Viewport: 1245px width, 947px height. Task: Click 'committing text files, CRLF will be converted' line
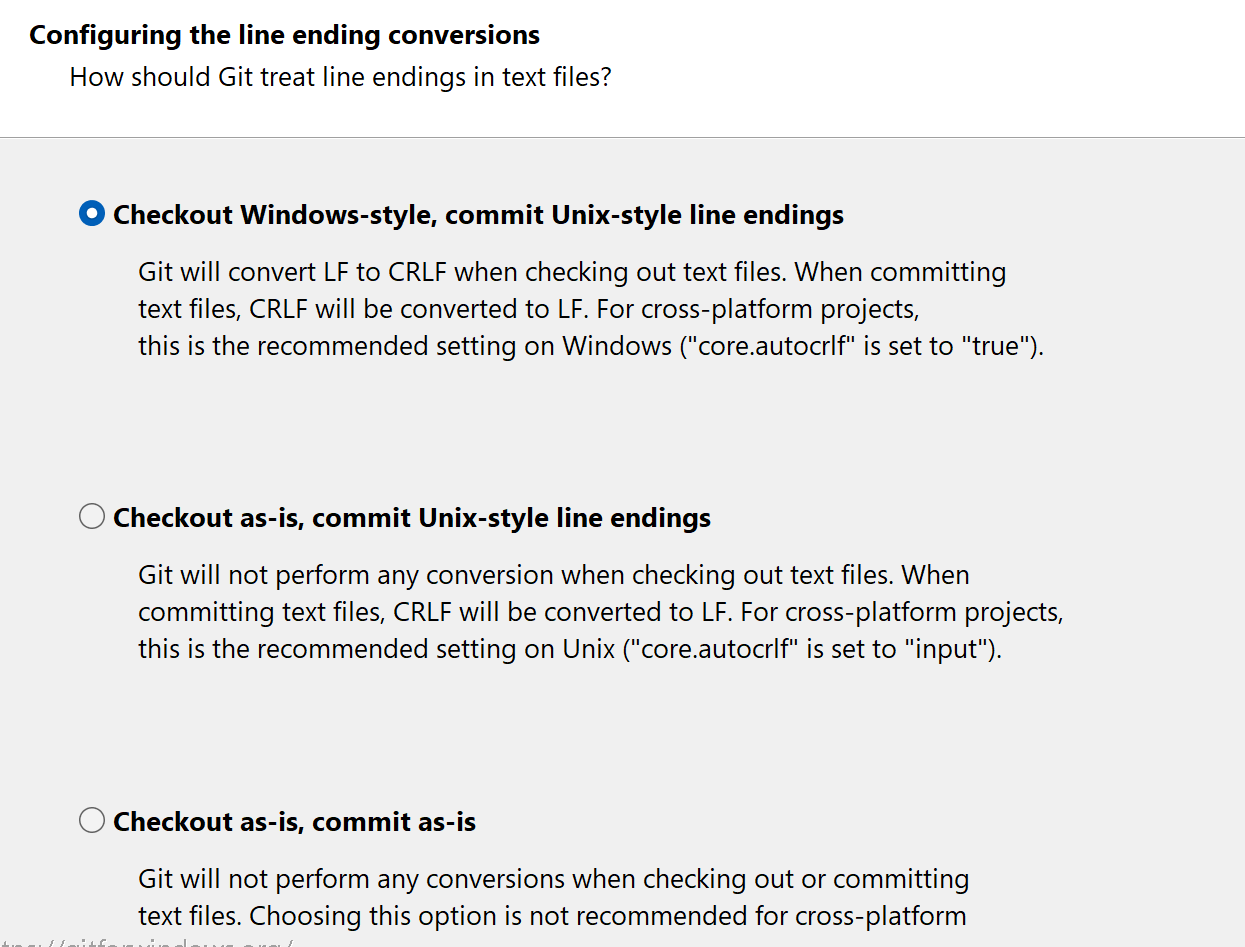[x=601, y=612]
